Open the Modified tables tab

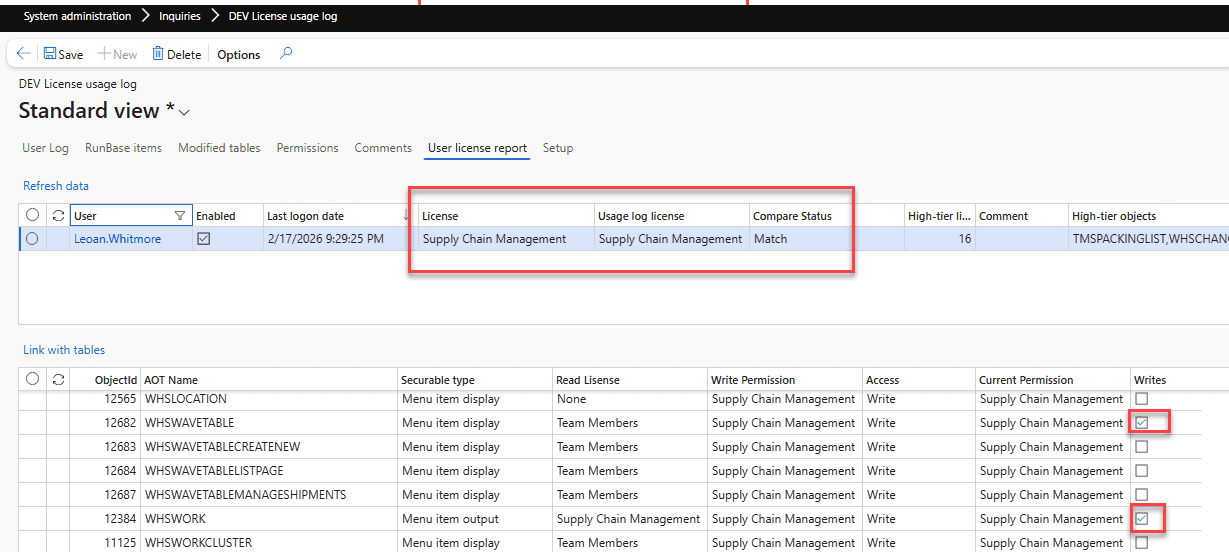219,148
